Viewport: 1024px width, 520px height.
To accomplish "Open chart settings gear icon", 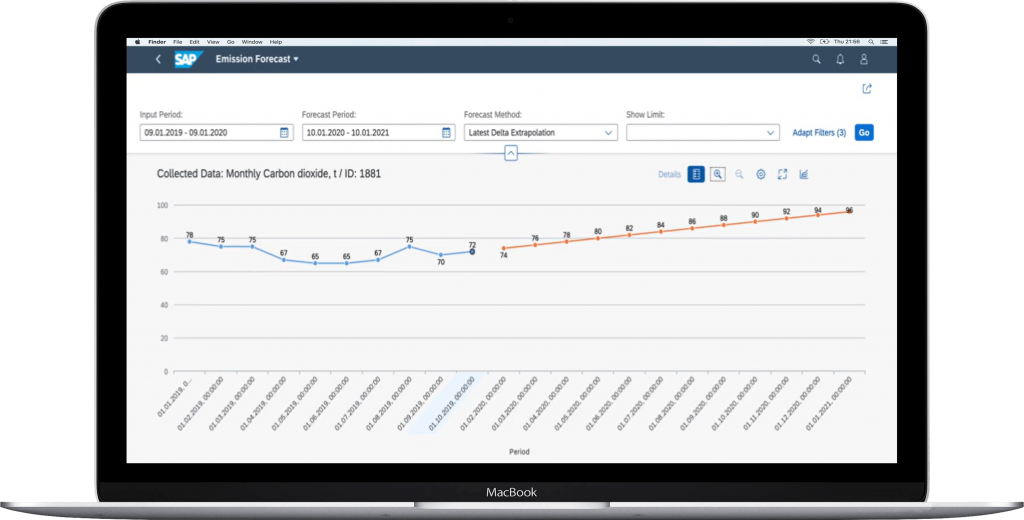I will coord(761,174).
